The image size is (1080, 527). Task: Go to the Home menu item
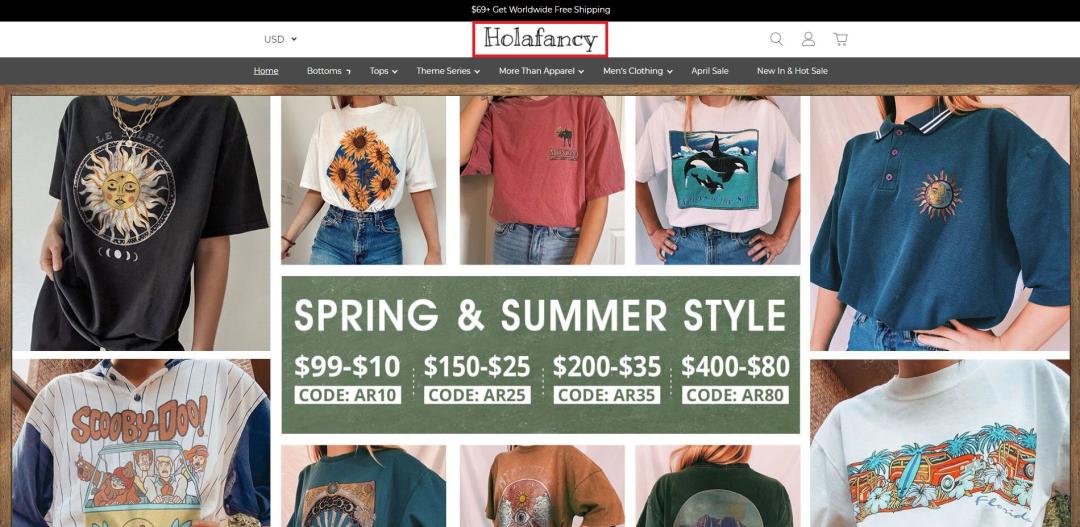pyautogui.click(x=266, y=71)
